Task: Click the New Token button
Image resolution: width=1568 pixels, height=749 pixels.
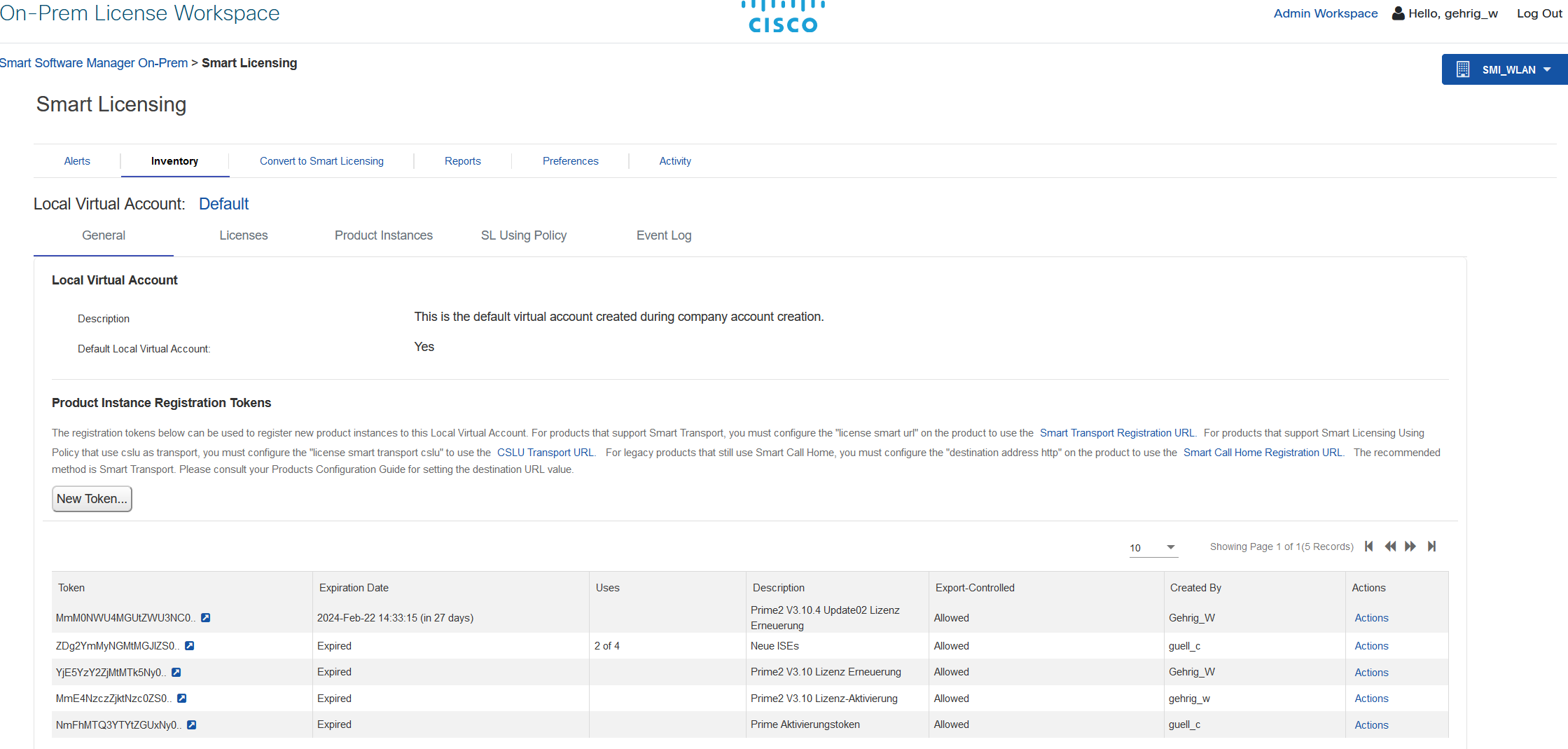Action: (92, 498)
